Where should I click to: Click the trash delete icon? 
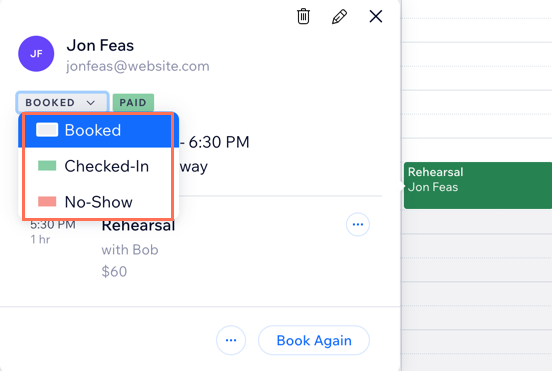[303, 16]
